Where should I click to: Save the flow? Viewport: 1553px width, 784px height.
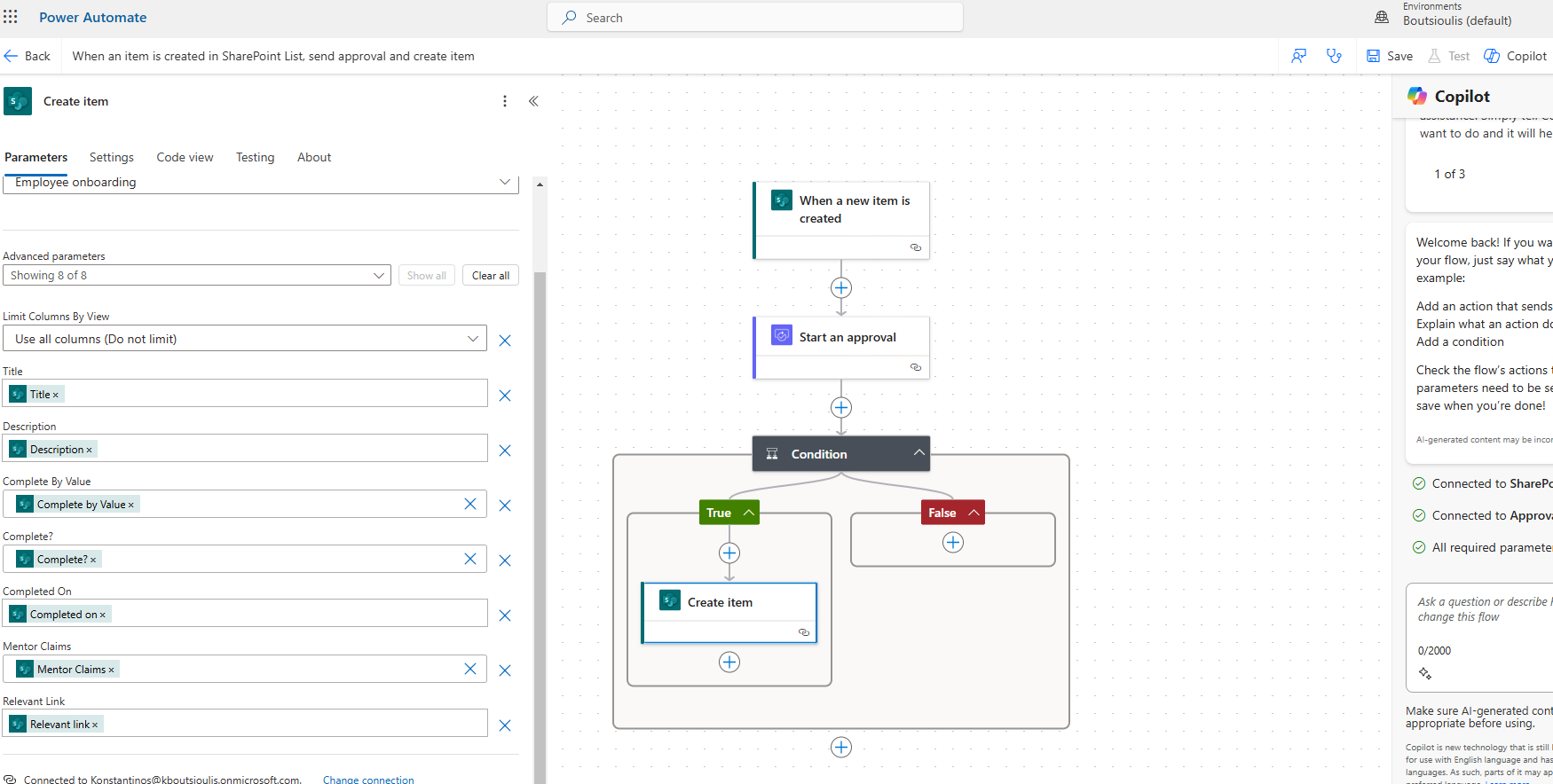(1390, 56)
